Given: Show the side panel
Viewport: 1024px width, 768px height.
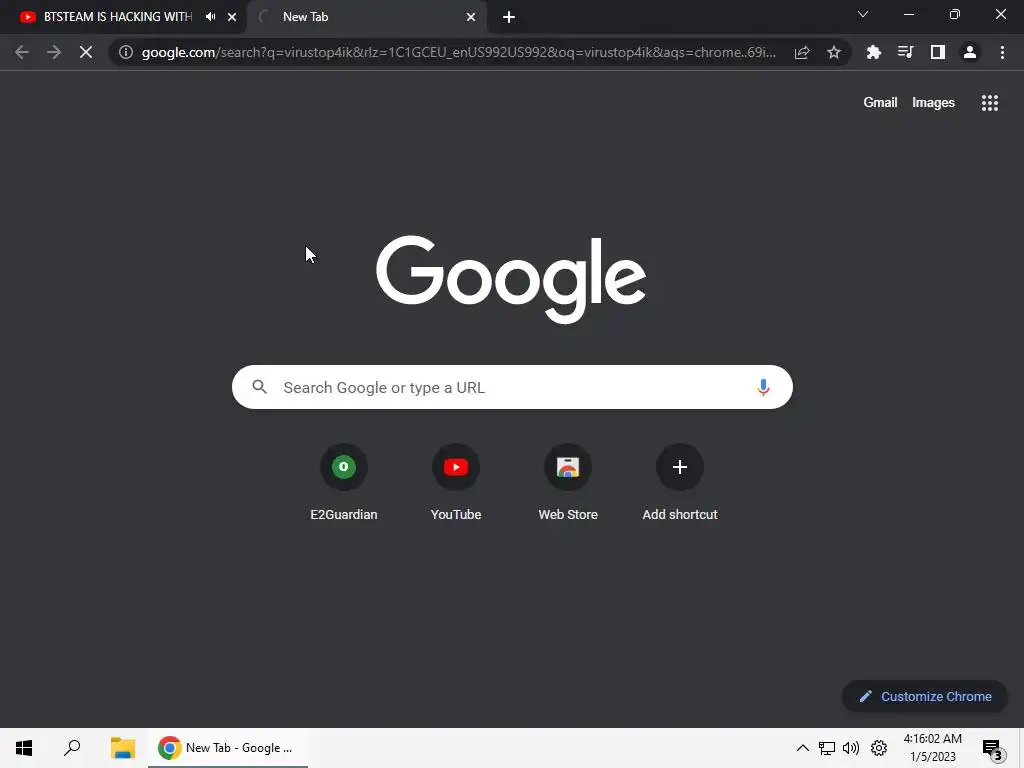Looking at the screenshot, I should 938,52.
